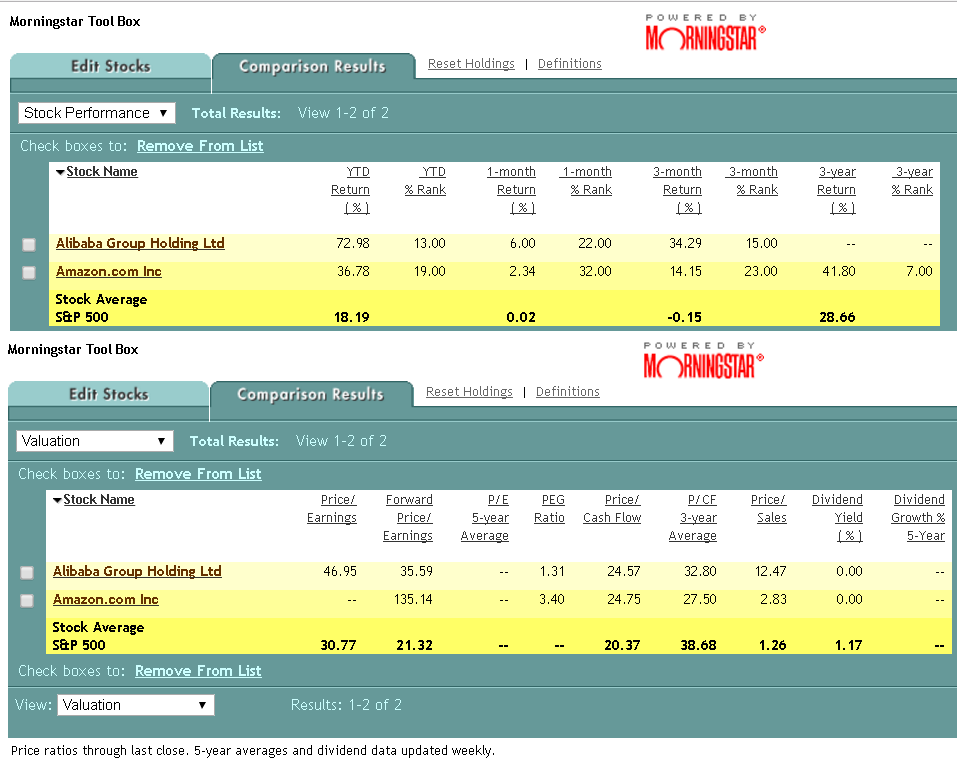Sort by Stock Name in the Valuation table
Screen dimensions: 957x769
(99, 499)
